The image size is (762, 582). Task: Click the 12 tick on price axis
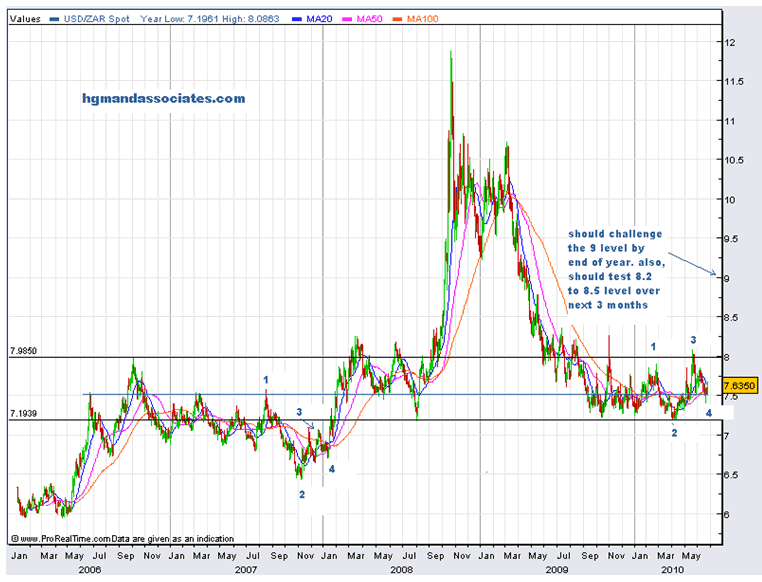(x=731, y=42)
